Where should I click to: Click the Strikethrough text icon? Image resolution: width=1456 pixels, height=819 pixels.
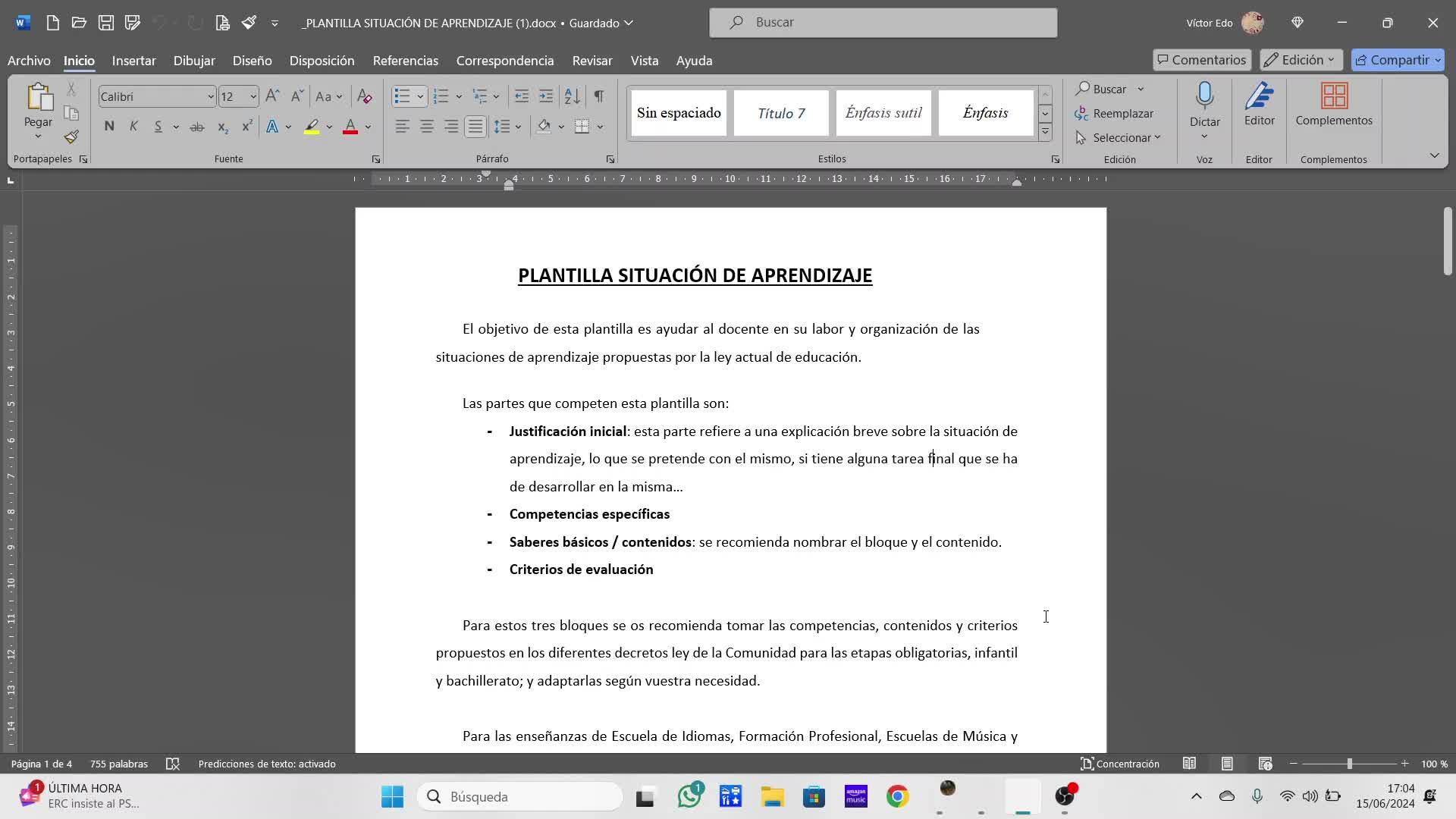click(x=196, y=127)
